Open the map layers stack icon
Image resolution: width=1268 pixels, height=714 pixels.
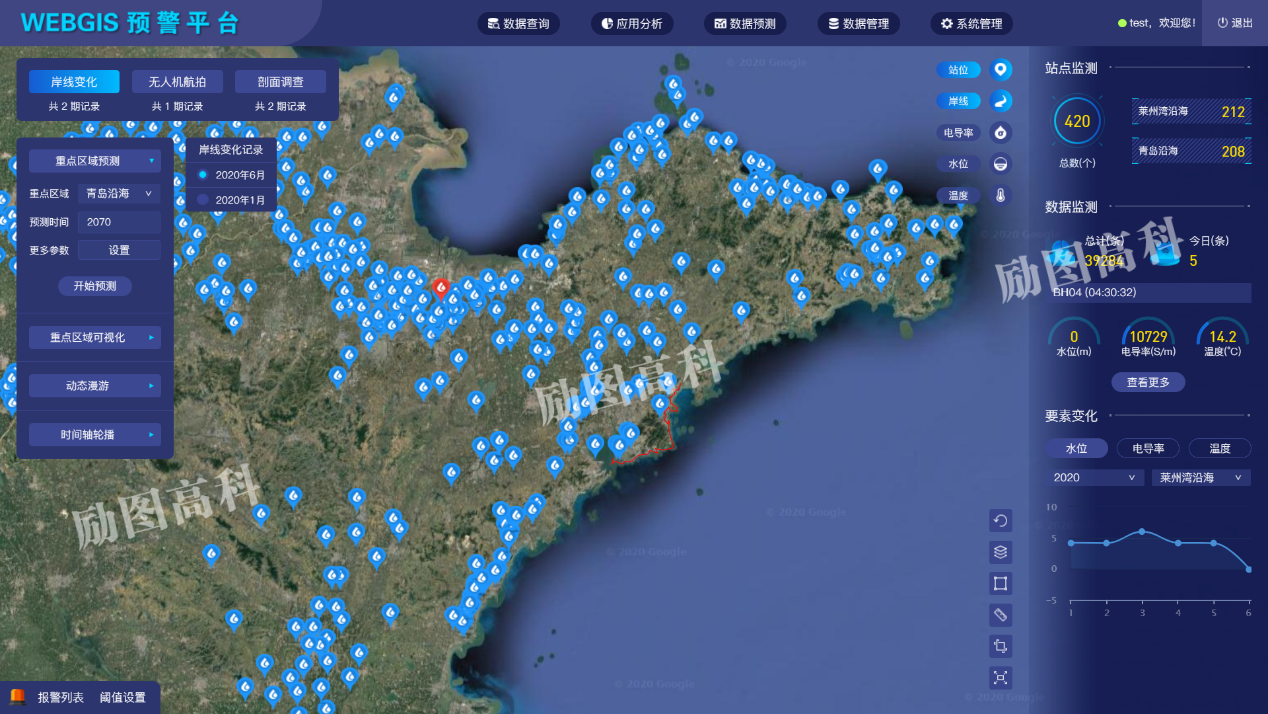click(1000, 552)
